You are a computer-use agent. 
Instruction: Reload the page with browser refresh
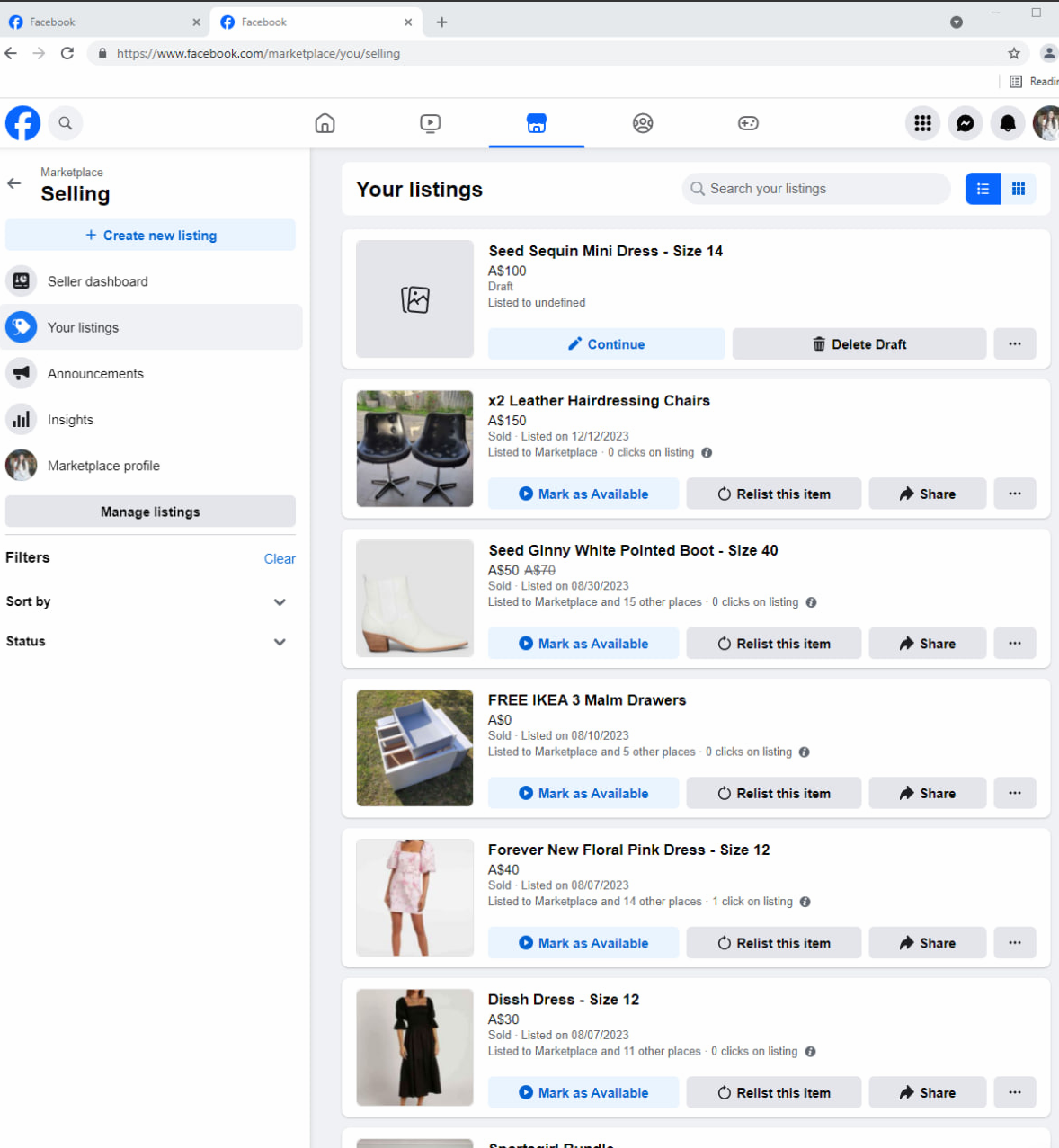(x=67, y=53)
